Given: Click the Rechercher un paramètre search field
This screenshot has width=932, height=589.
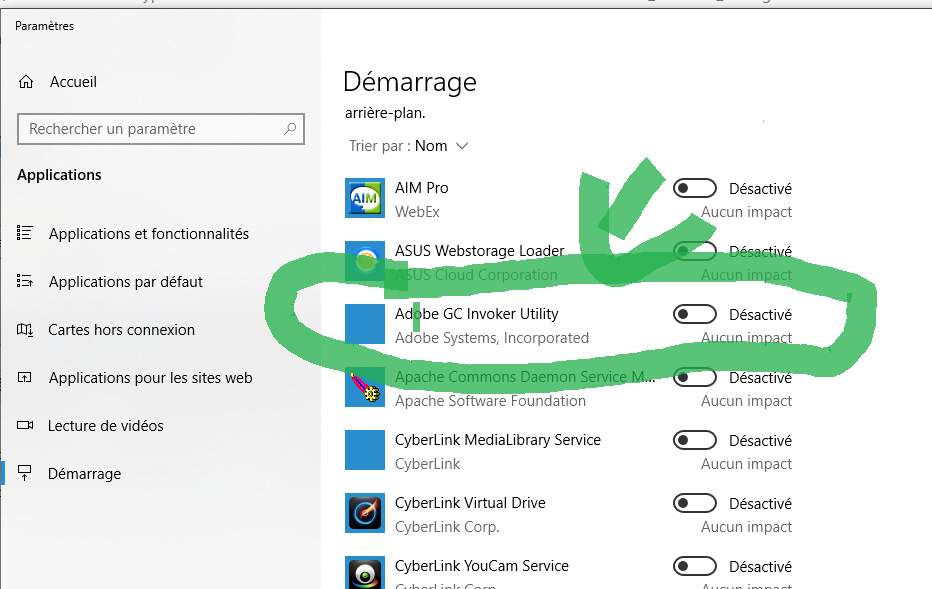Looking at the screenshot, I should (161, 129).
